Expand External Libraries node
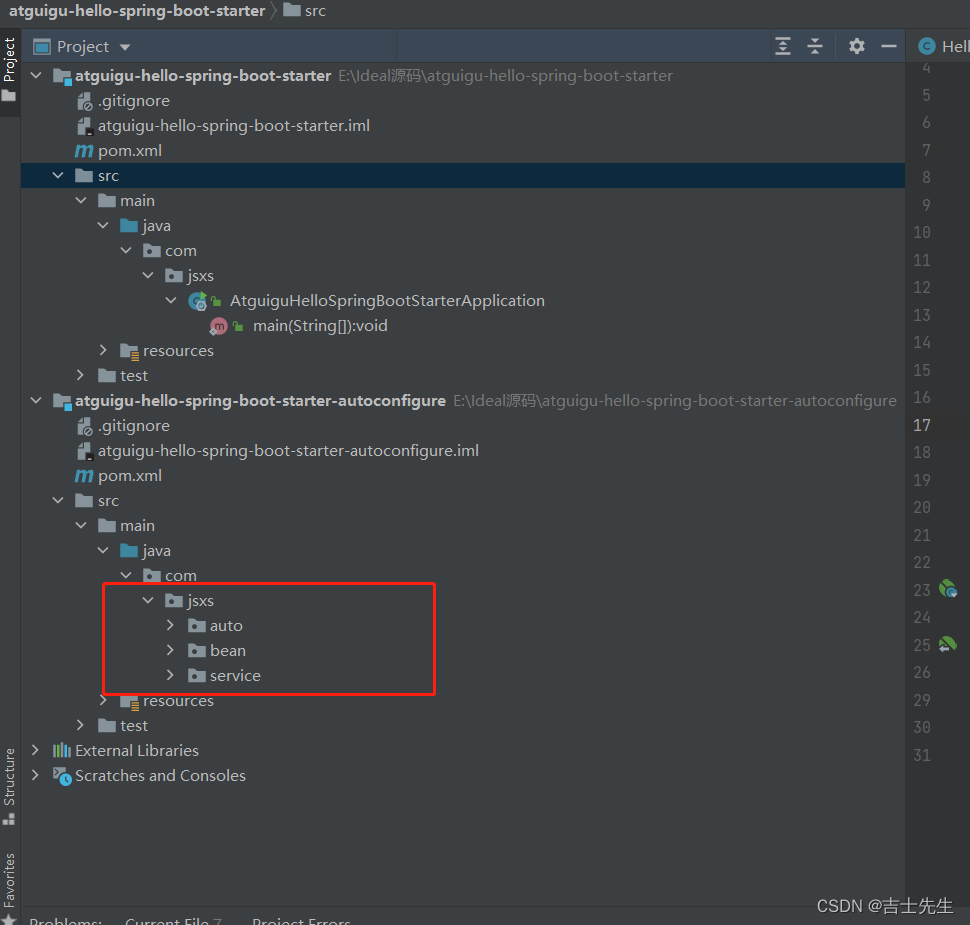 point(35,751)
